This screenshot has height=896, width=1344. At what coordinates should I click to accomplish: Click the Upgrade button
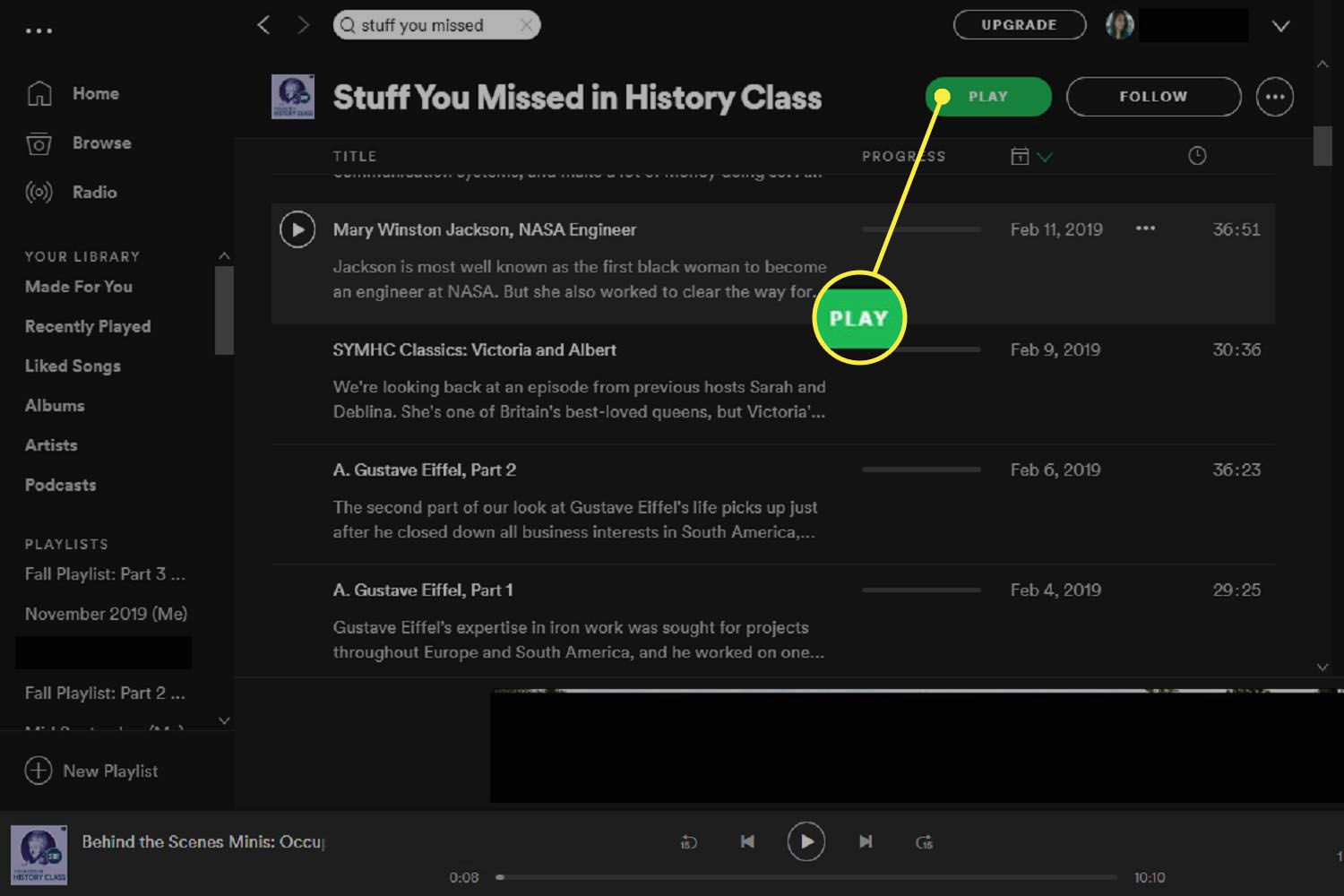click(1020, 25)
